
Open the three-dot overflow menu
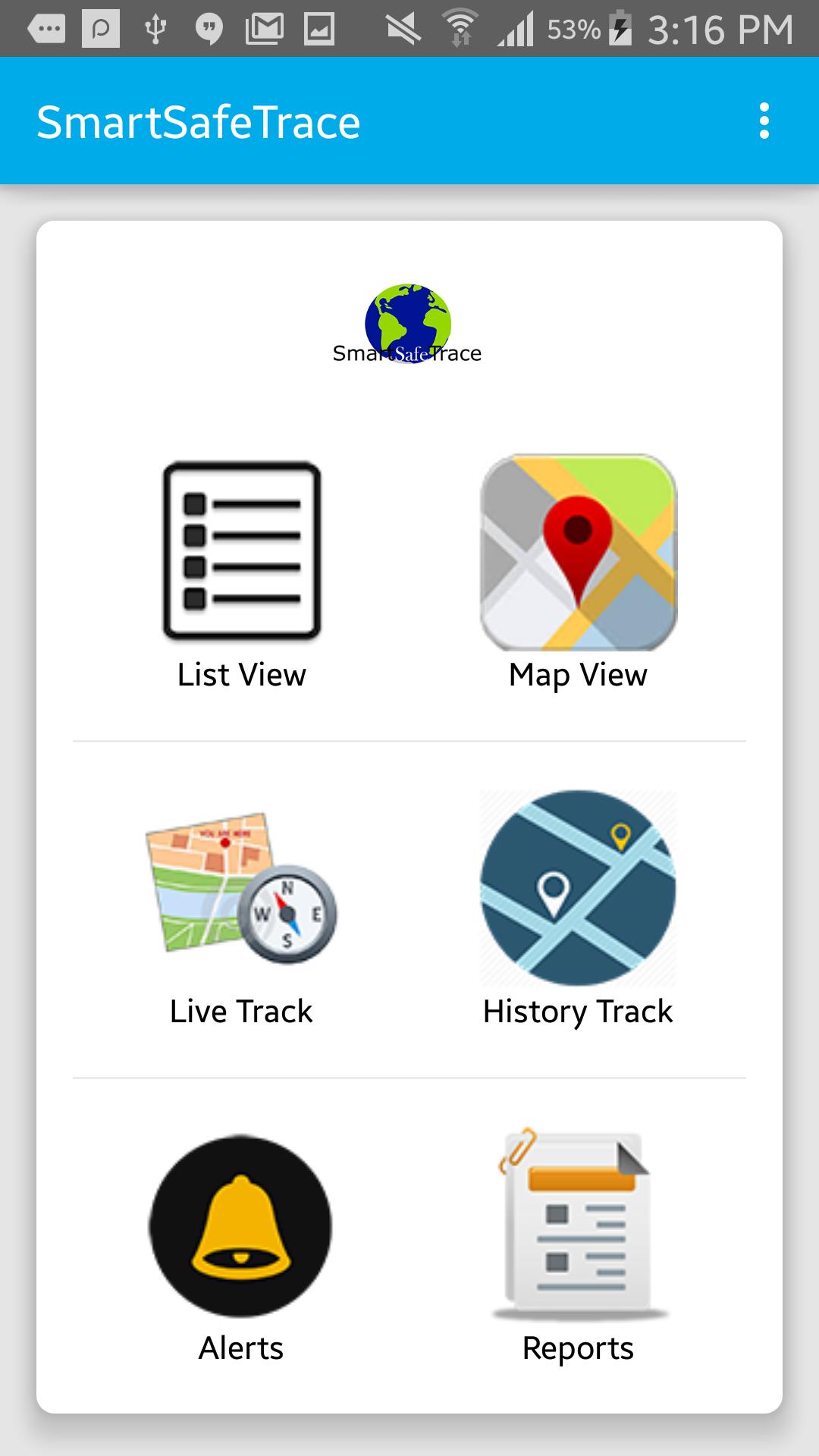pyautogui.click(x=764, y=121)
